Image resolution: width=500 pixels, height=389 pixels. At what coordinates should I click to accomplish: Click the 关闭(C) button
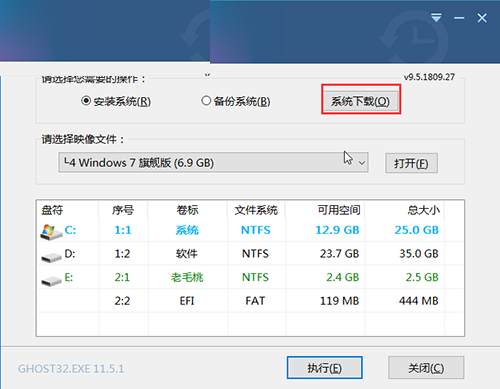(426, 368)
